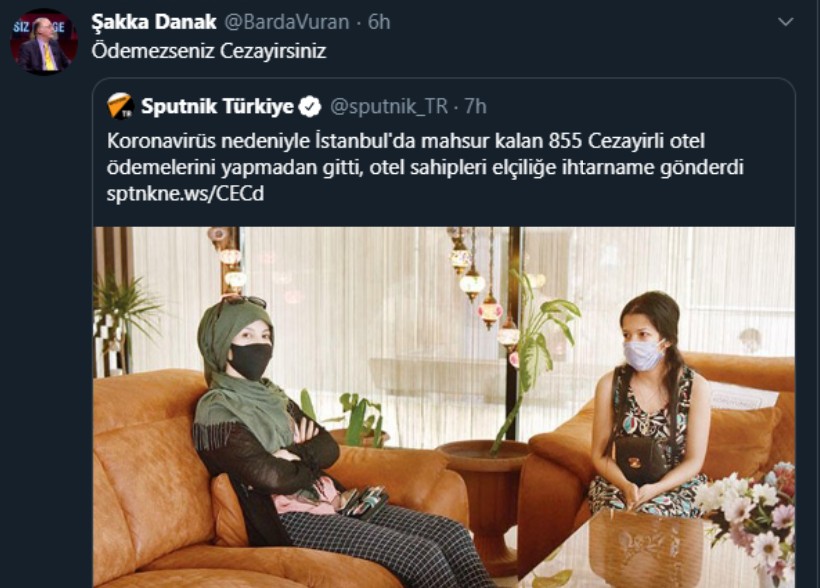The height and width of the screenshot is (588, 820).
Task: Click the quoted tweet card header area
Action: coord(297,107)
